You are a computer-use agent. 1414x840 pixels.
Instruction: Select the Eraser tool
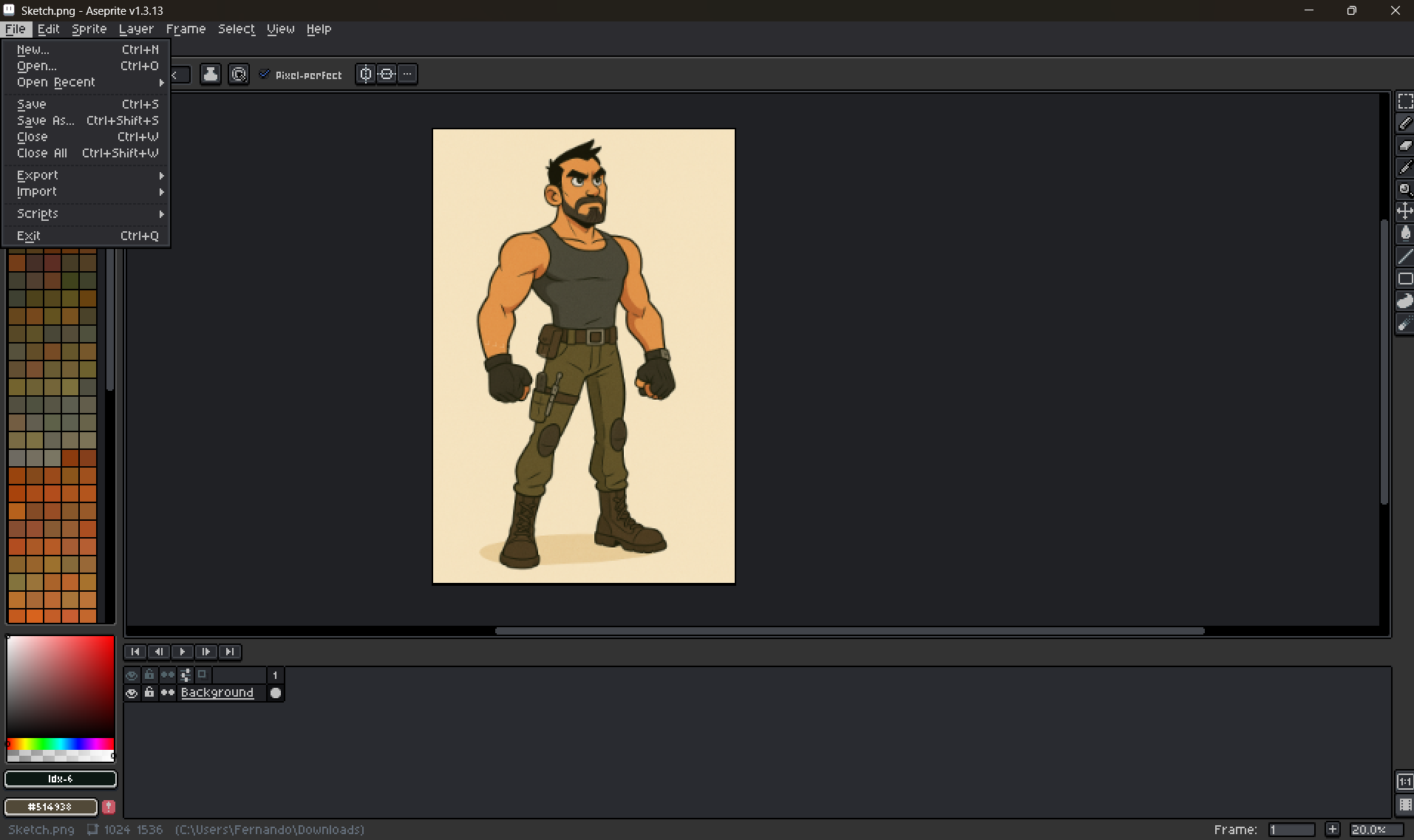[1404, 146]
